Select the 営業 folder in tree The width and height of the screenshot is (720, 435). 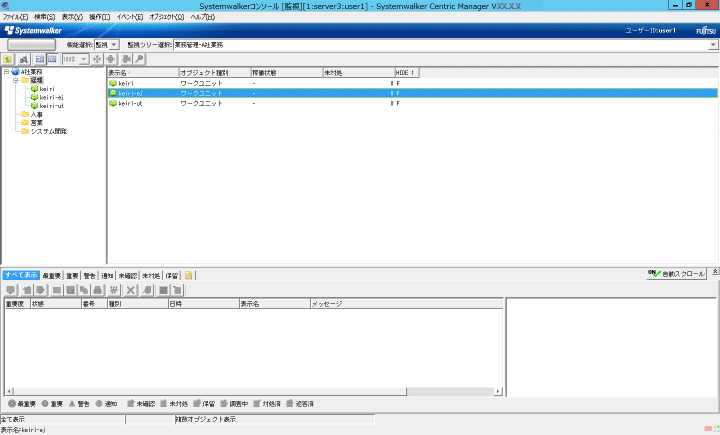(x=37, y=123)
